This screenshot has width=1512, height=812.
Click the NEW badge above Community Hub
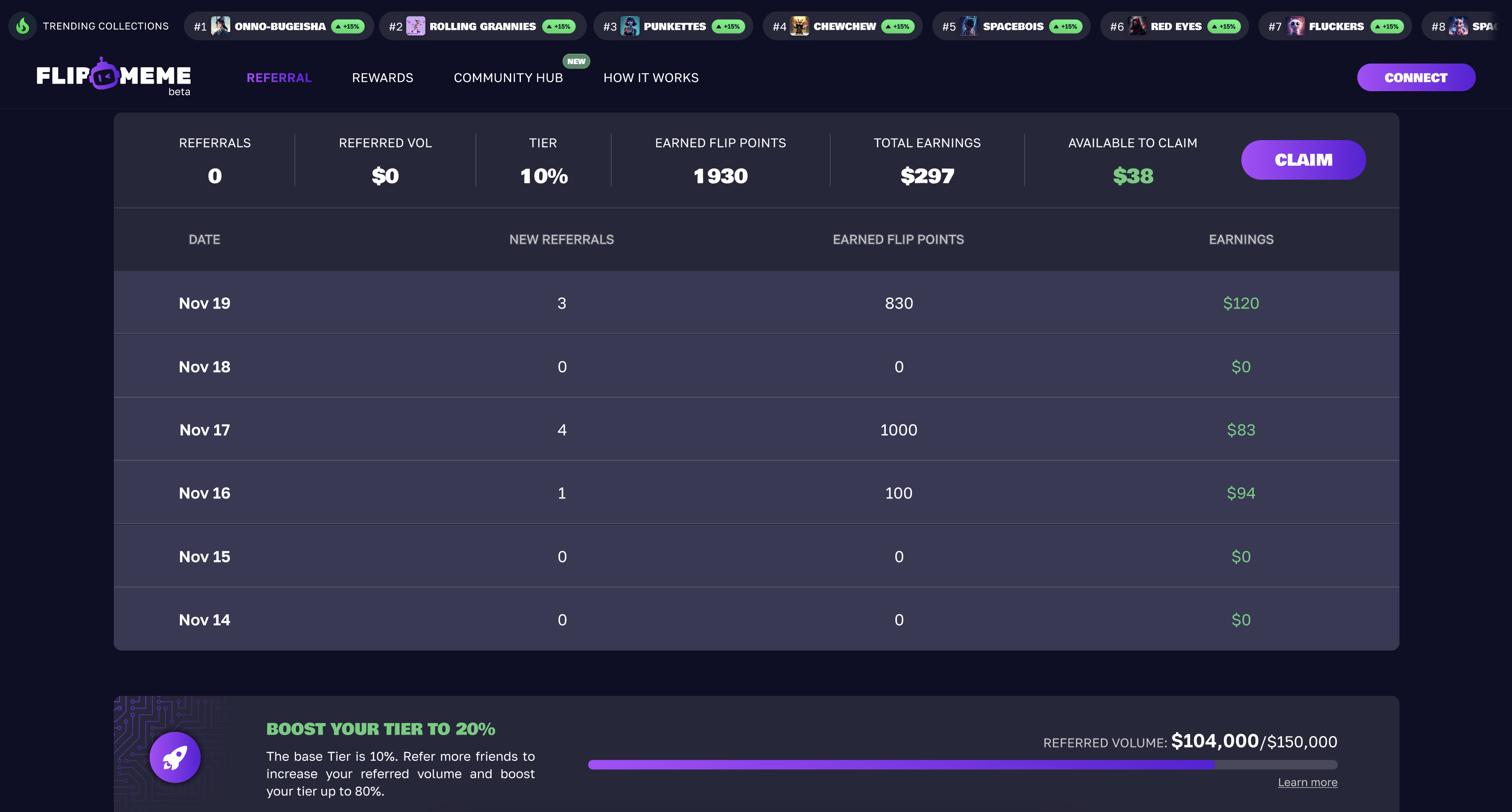tap(576, 61)
